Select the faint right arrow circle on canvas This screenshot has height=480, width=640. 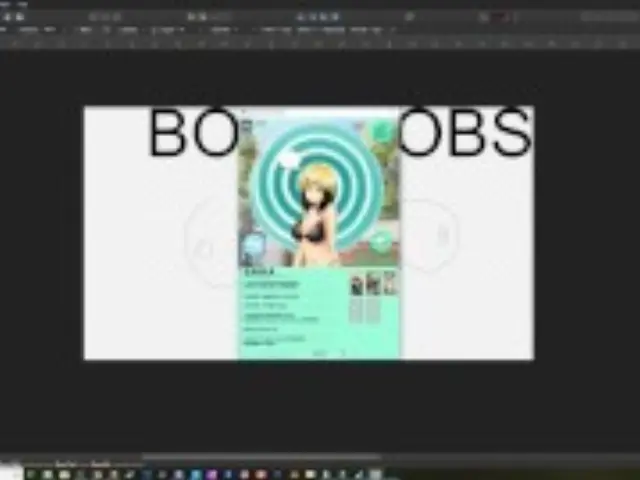(x=431, y=235)
